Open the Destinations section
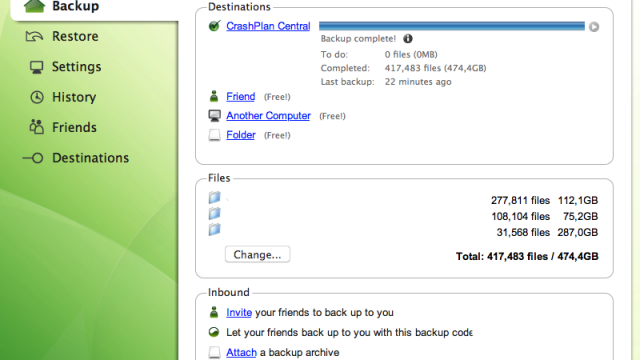The height and width of the screenshot is (360, 640). pos(91,158)
